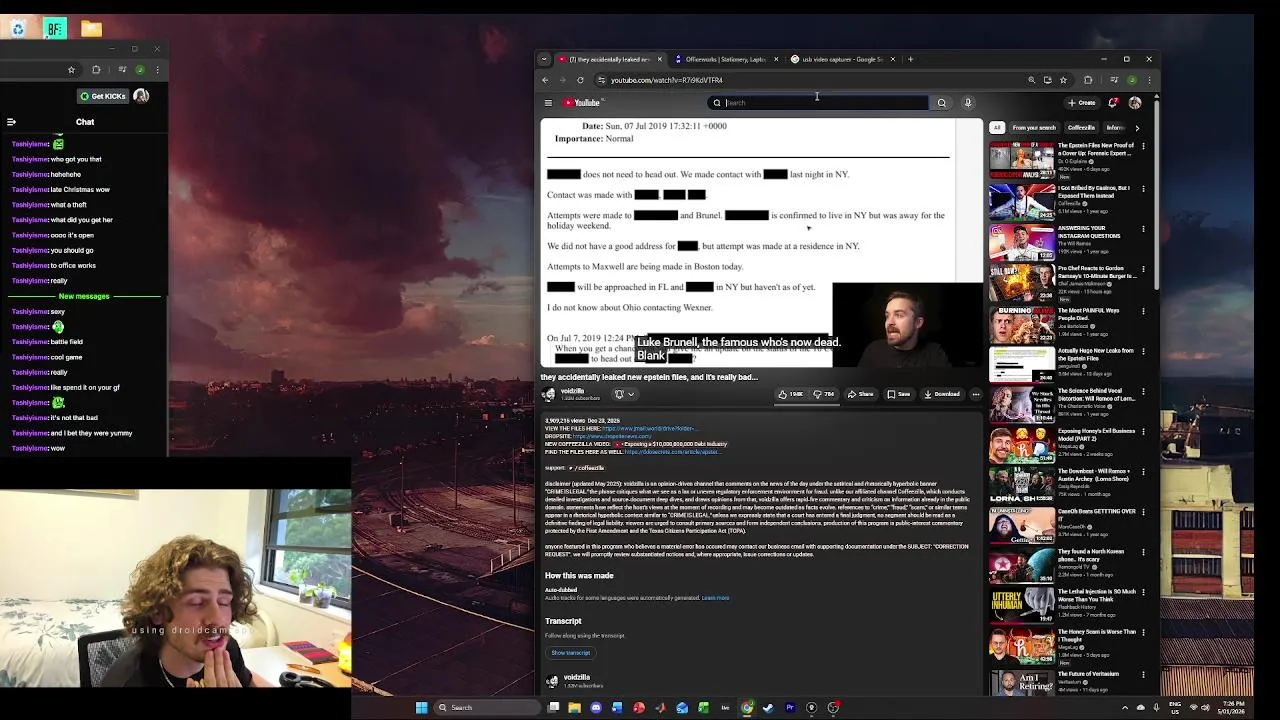Screen dimensions: 1280x720
Task: Share the video
Action: (861, 394)
